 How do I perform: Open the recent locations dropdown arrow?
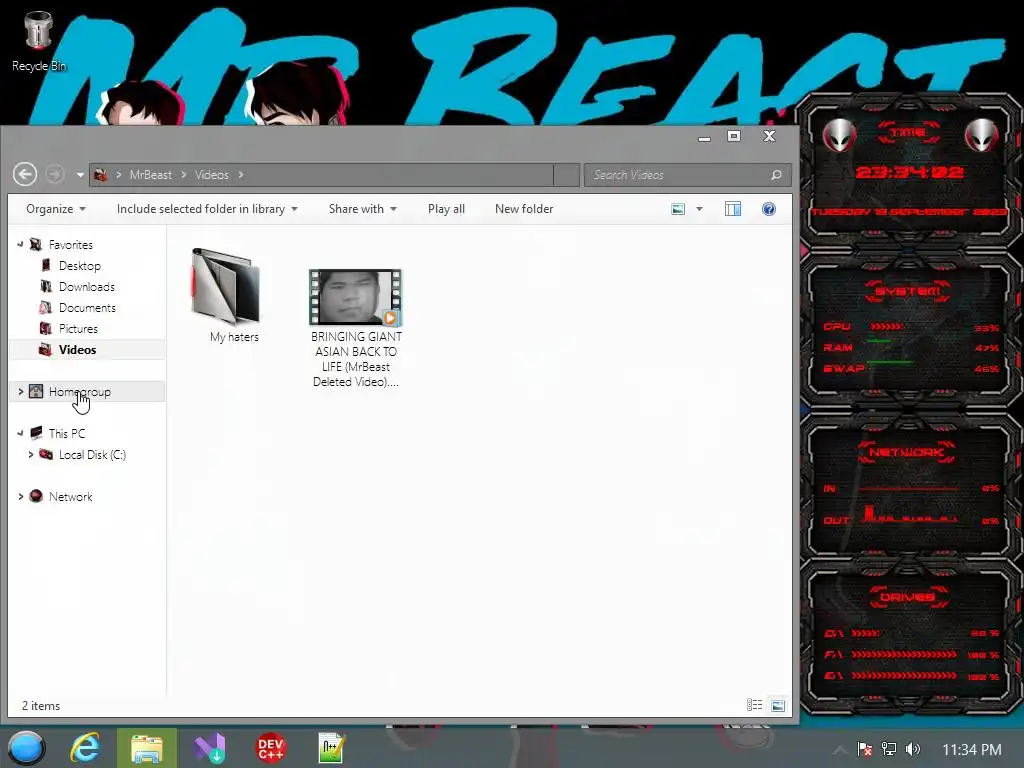coord(80,175)
